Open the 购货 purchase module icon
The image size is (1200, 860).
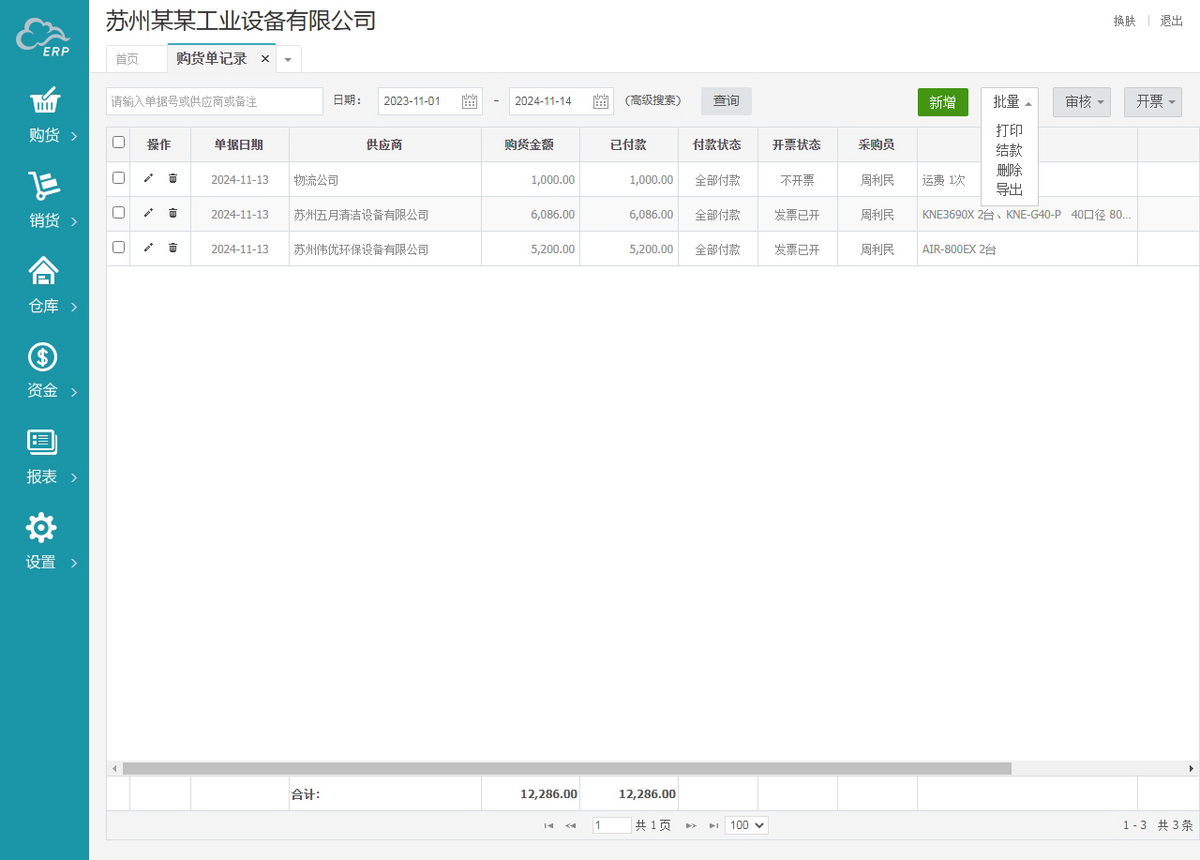pyautogui.click(x=43, y=102)
